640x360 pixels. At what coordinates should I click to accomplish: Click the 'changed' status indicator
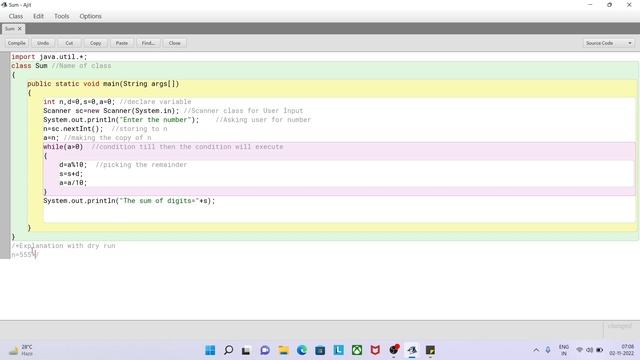[x=620, y=326]
